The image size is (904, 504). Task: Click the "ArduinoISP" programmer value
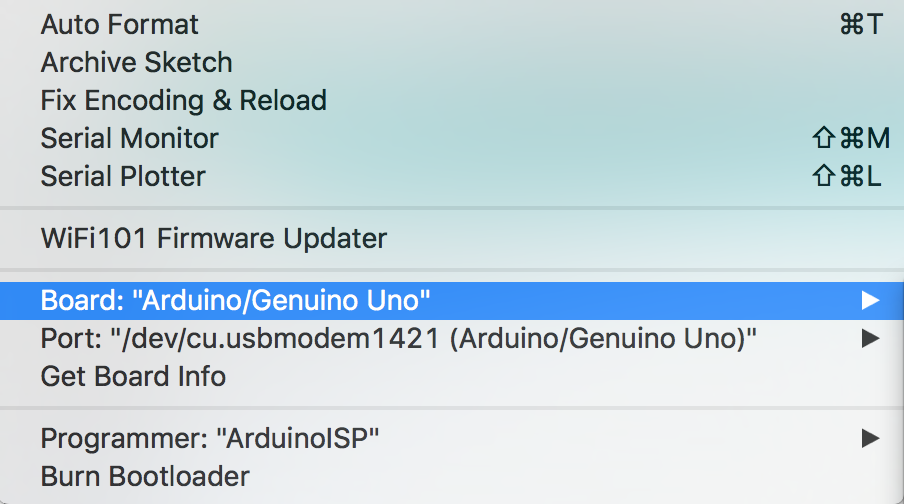click(297, 438)
